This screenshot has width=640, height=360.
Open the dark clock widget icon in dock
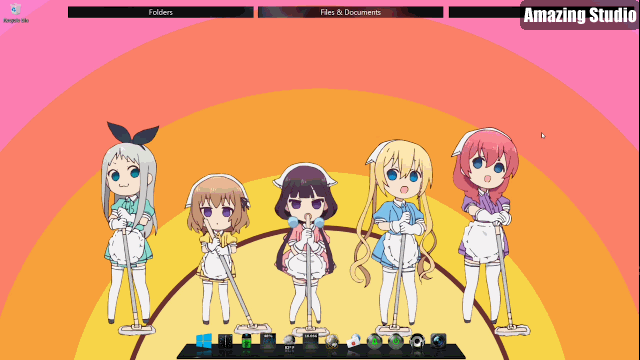[225, 341]
